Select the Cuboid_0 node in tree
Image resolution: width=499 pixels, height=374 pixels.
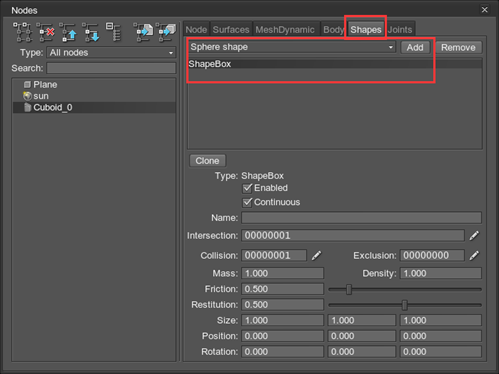[x=94, y=107]
